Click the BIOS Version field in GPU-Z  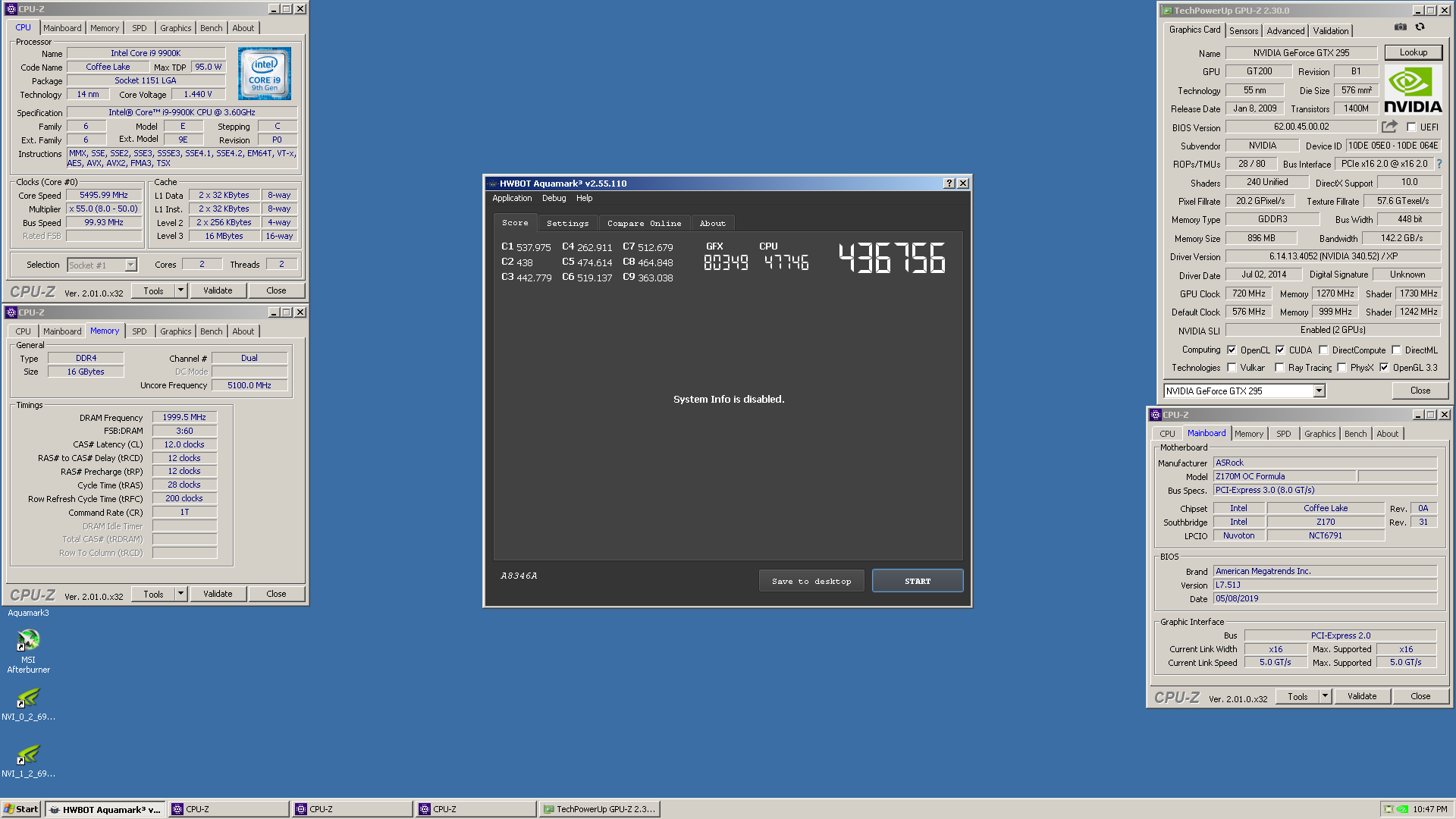(x=1301, y=127)
